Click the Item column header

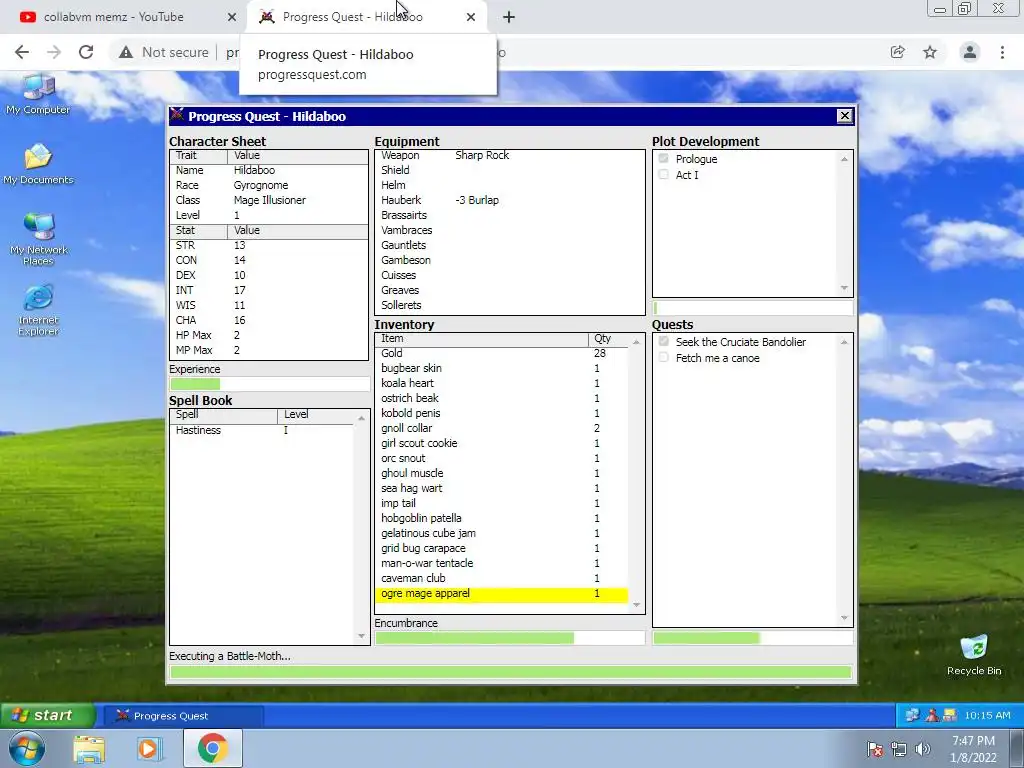pos(482,339)
